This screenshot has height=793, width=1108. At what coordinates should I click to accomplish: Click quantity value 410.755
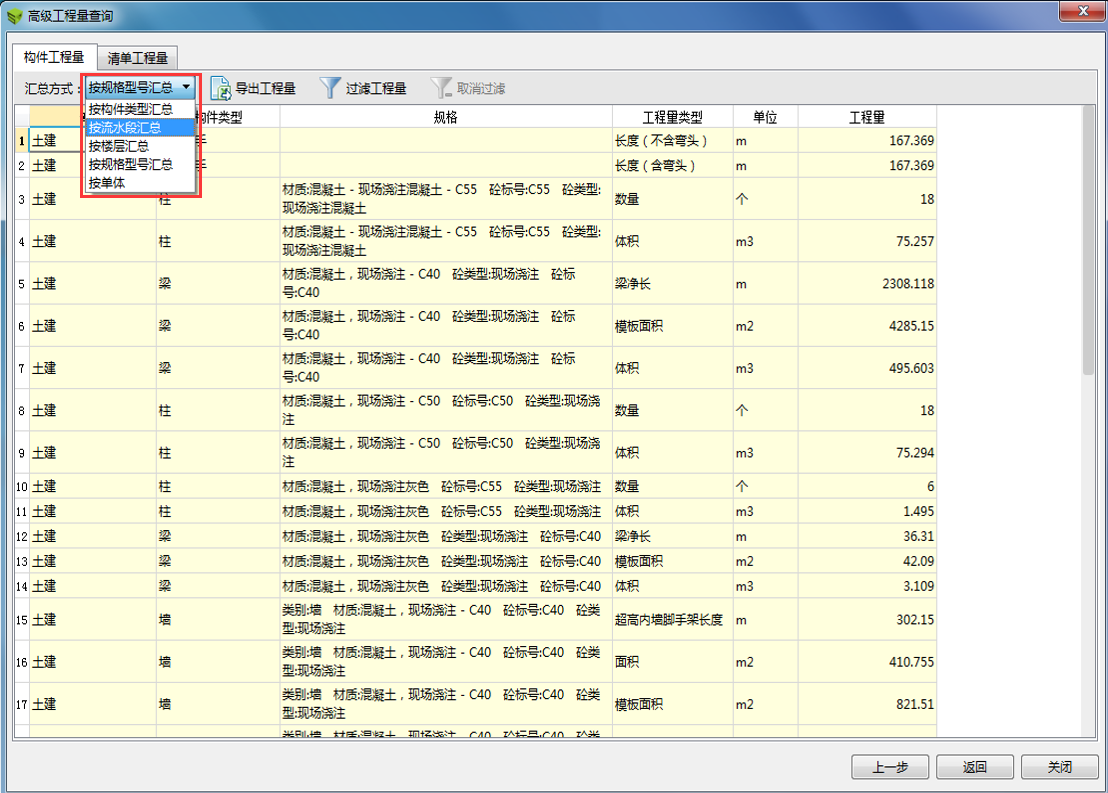coord(912,662)
